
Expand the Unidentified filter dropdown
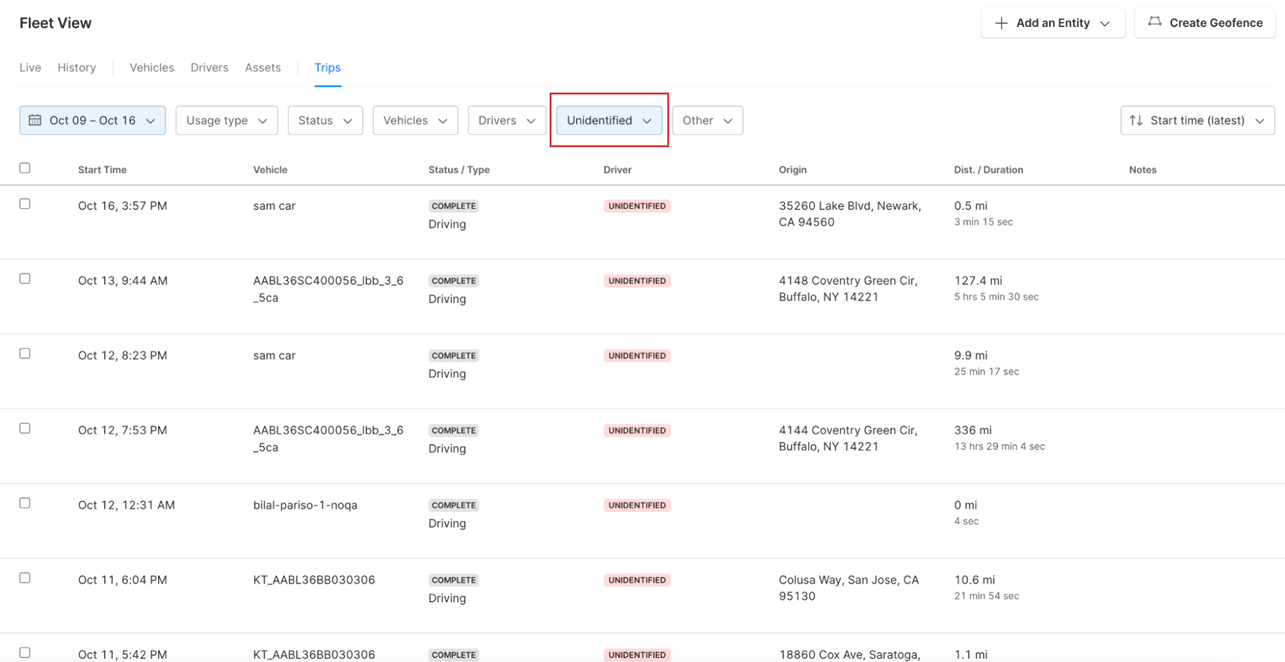(609, 120)
